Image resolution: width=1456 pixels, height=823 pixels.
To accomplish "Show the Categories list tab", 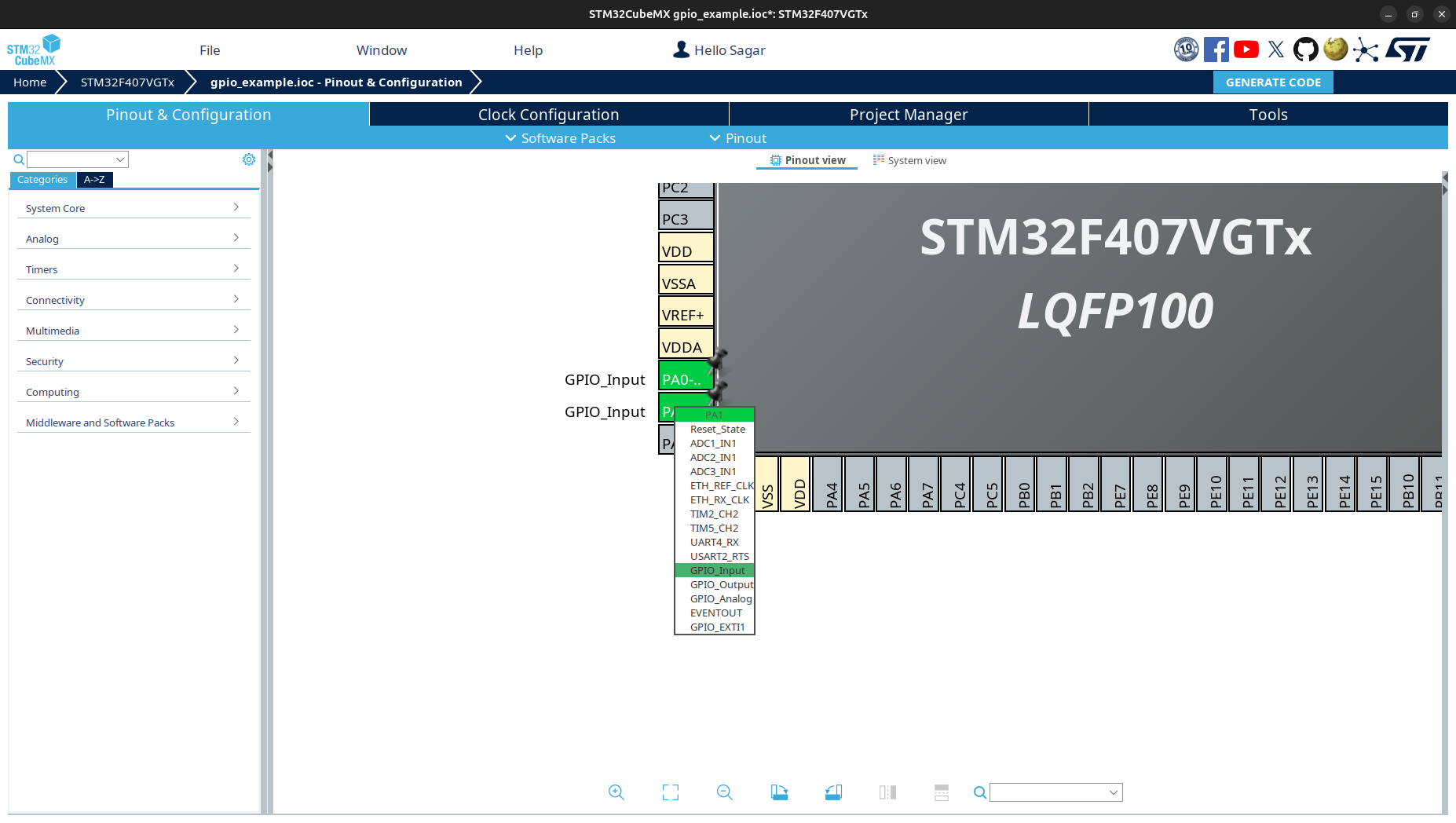I will (42, 180).
